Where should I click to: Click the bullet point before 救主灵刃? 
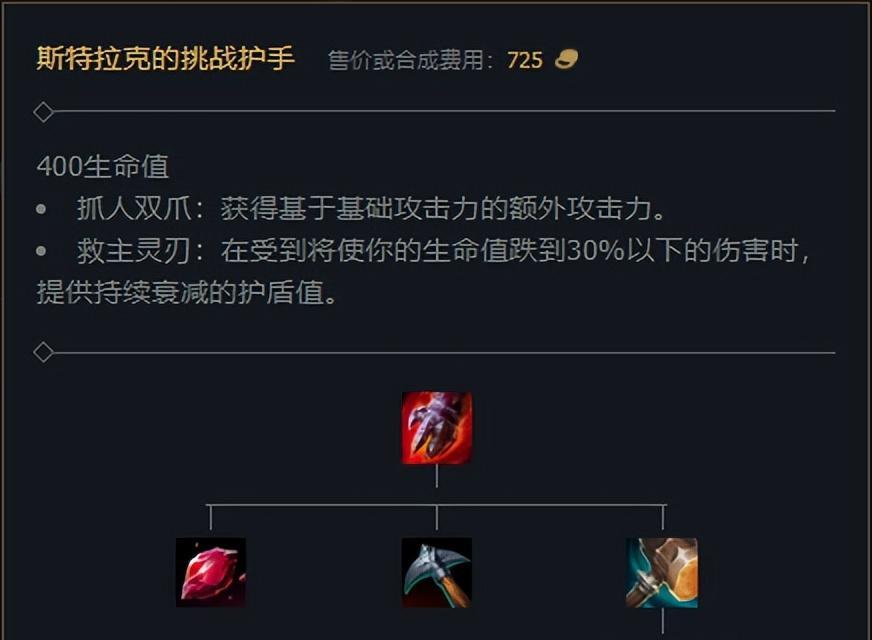(x=41, y=251)
